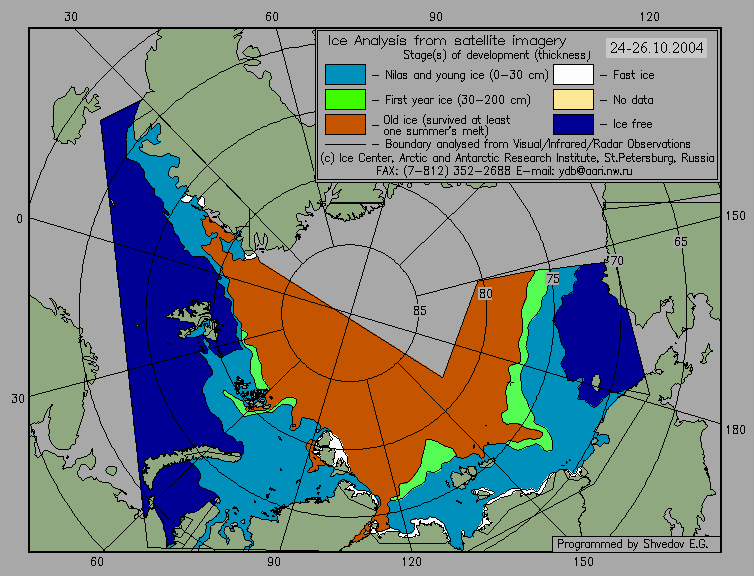The image size is (754, 576).
Task: Click the left-edge longitude label 30
Action: tap(18, 399)
